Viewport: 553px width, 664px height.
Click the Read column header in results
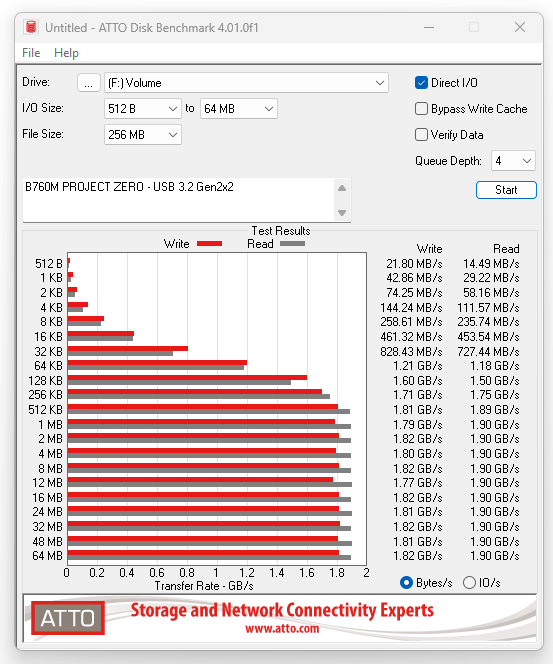506,249
